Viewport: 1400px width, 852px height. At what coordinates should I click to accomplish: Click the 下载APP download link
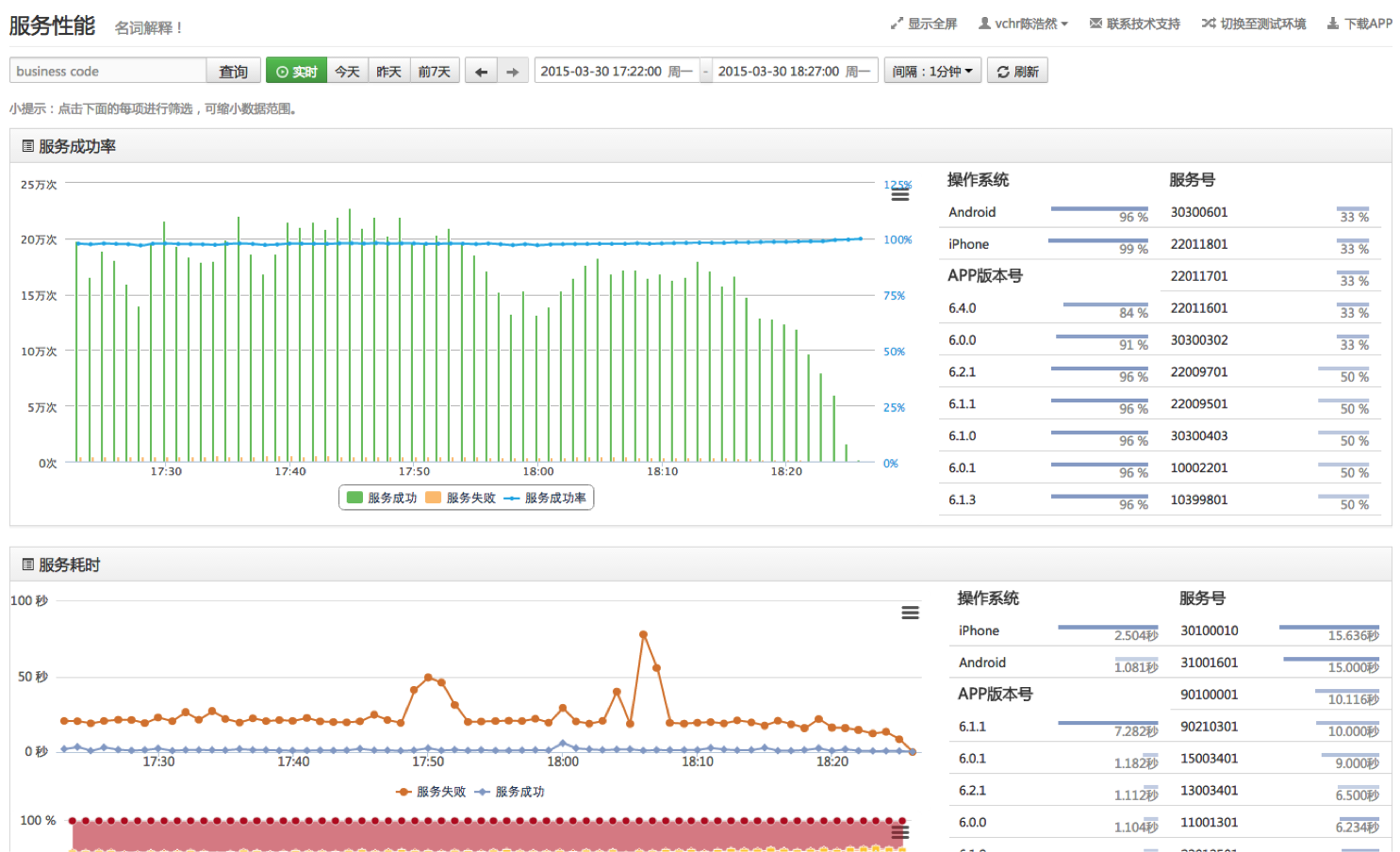(x=1359, y=24)
